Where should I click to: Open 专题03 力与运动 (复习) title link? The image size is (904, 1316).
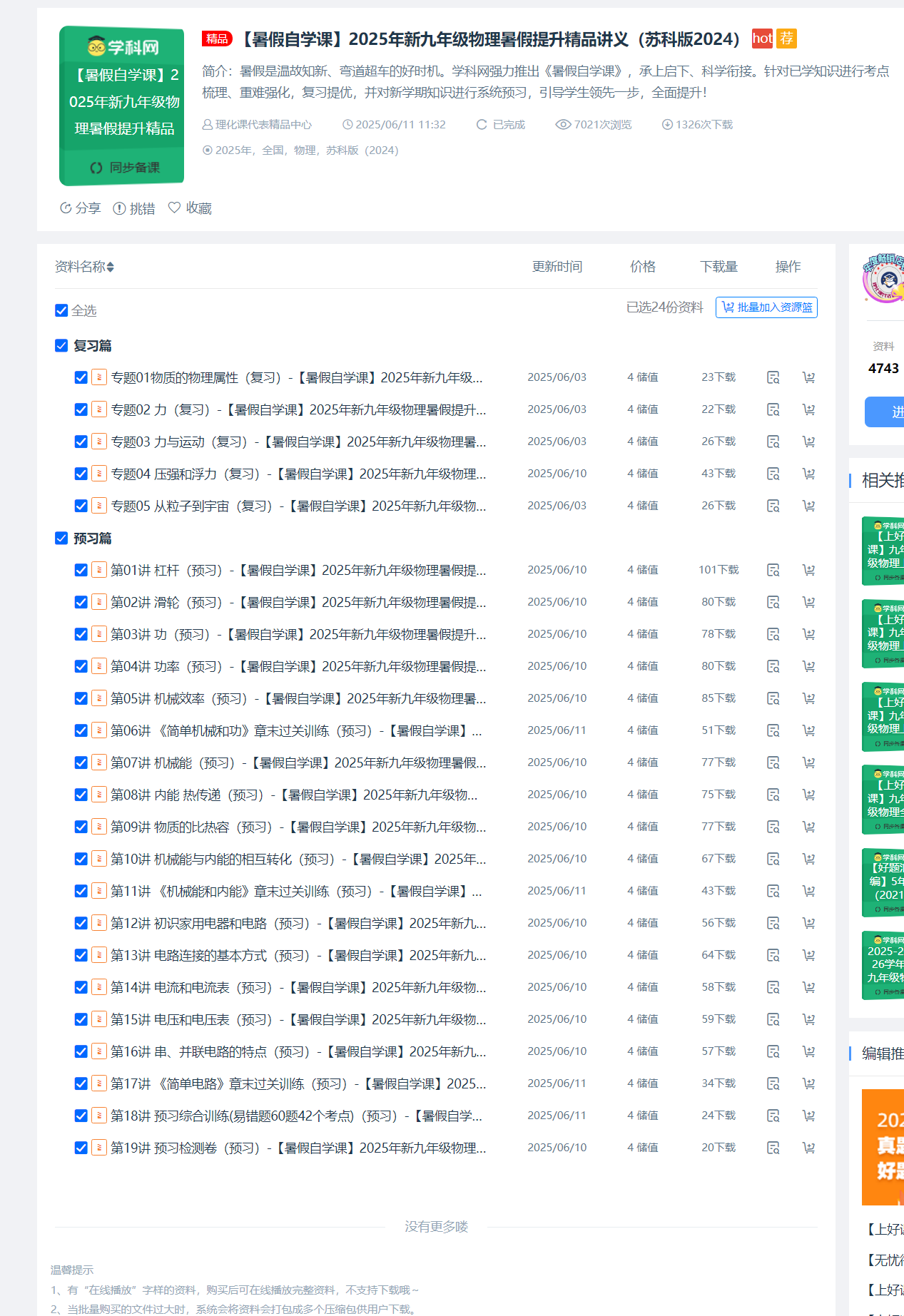298,442
